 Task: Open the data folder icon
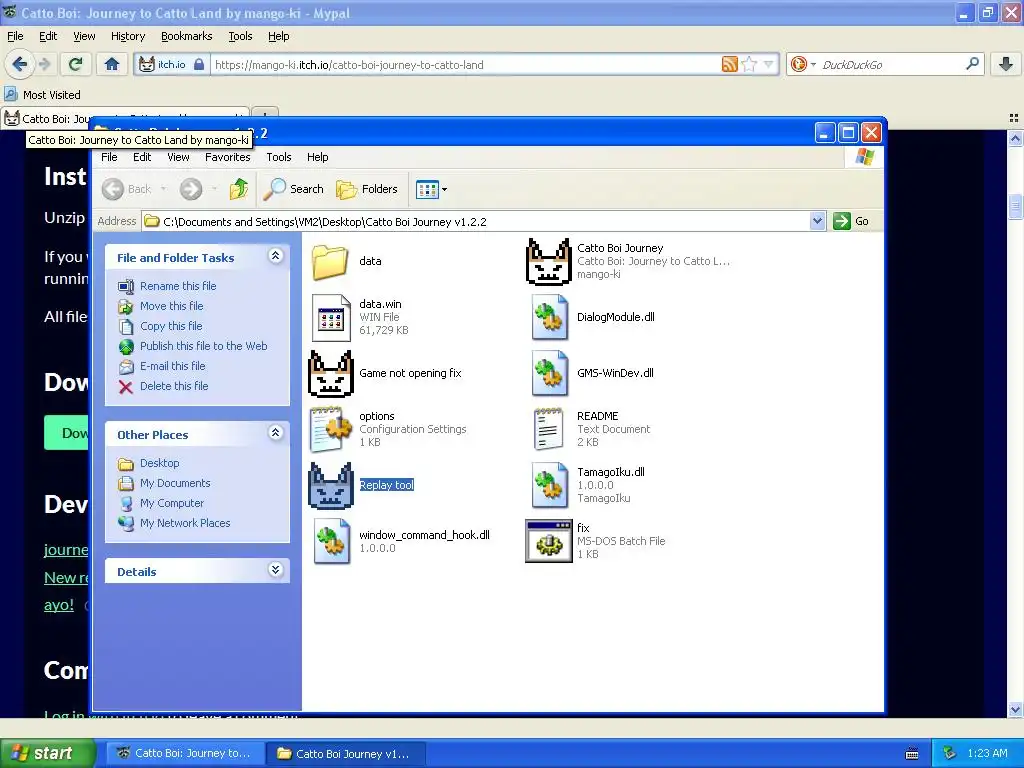click(x=330, y=261)
